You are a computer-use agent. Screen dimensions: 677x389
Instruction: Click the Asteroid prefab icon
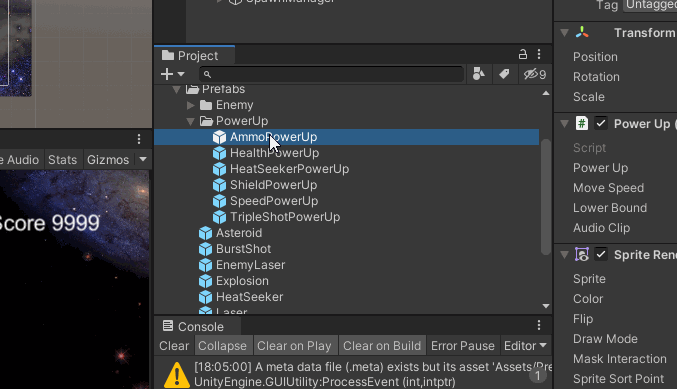pos(206,233)
